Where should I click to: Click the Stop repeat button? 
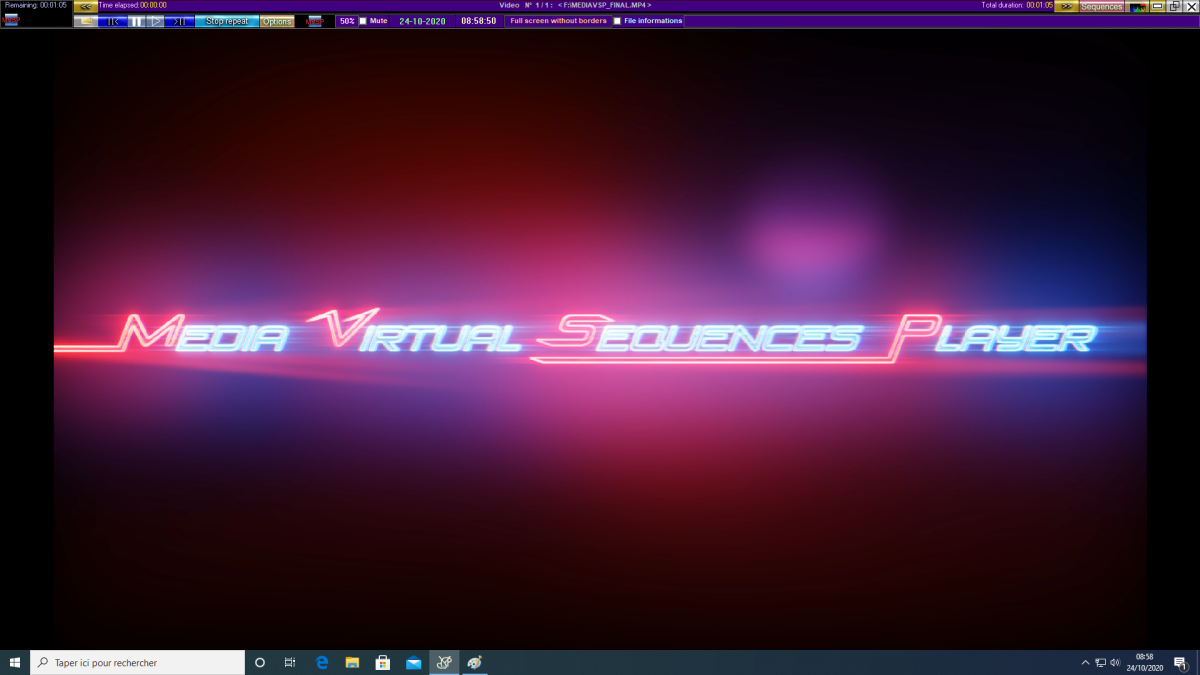(227, 21)
